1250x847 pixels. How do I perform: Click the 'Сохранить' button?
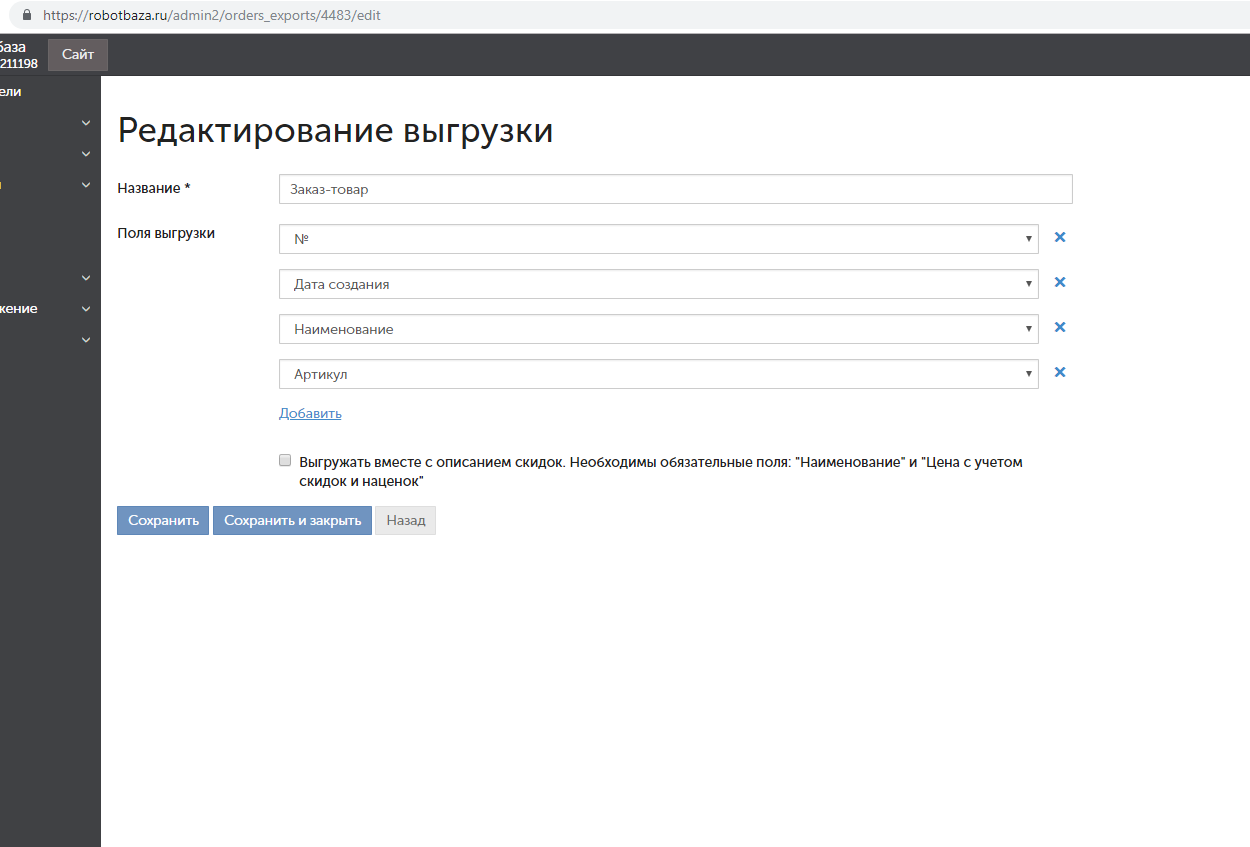[x=163, y=521]
